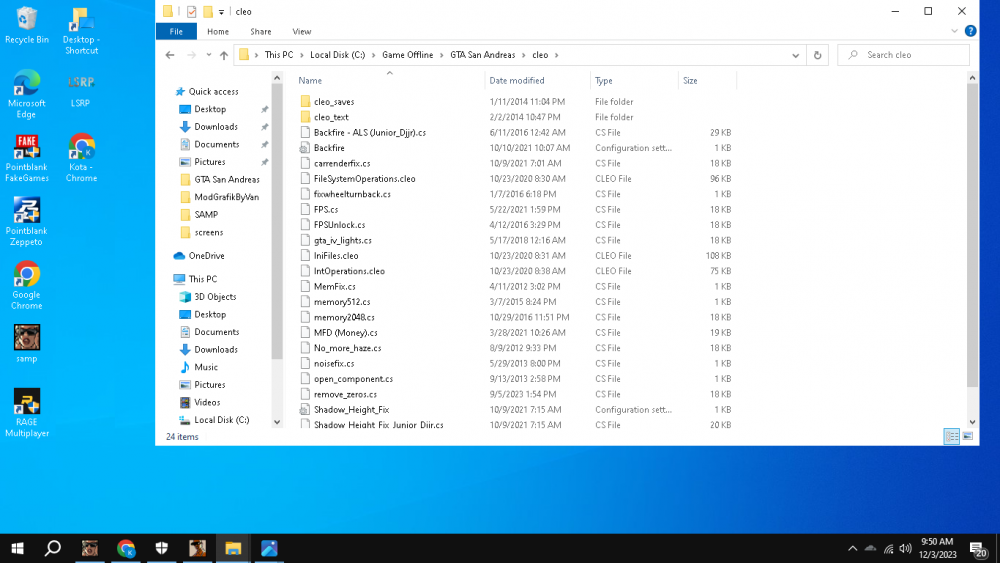Open the Photos app taskbar icon
The image size is (1000, 563).
(269, 548)
